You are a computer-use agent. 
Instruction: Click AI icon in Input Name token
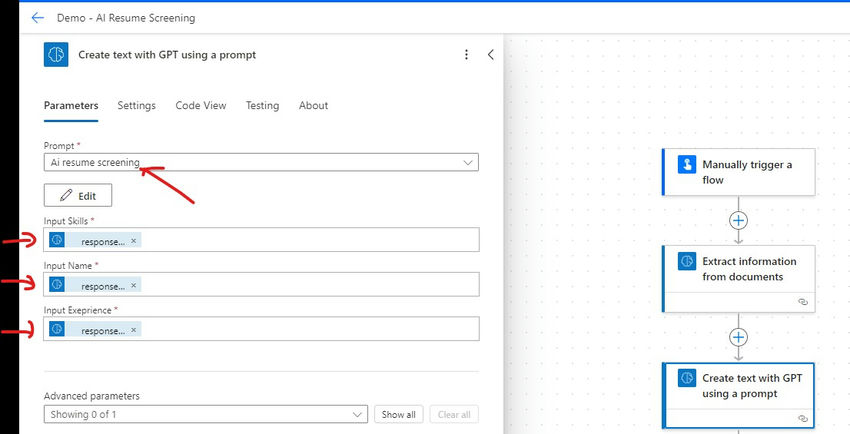click(57, 284)
